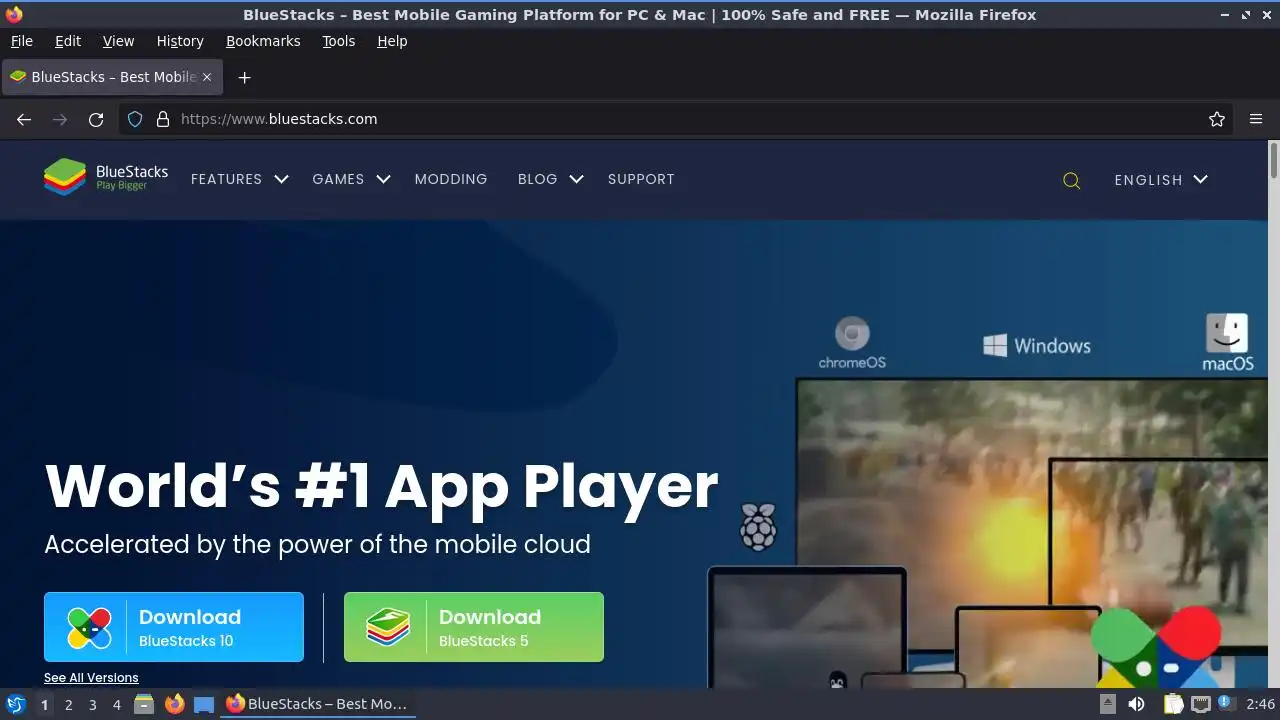1280x720 pixels.
Task: Expand the BLOG dropdown menu
Action: coord(551,179)
